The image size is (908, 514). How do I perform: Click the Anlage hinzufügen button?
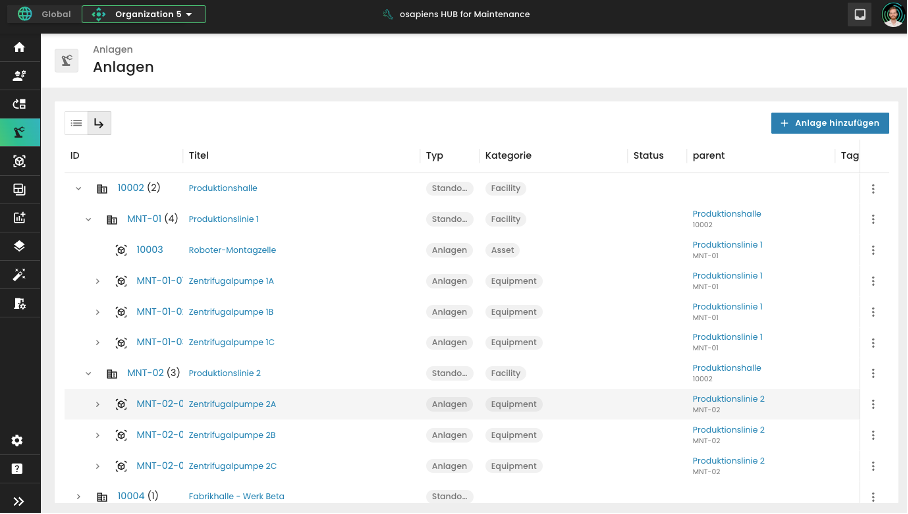829,123
